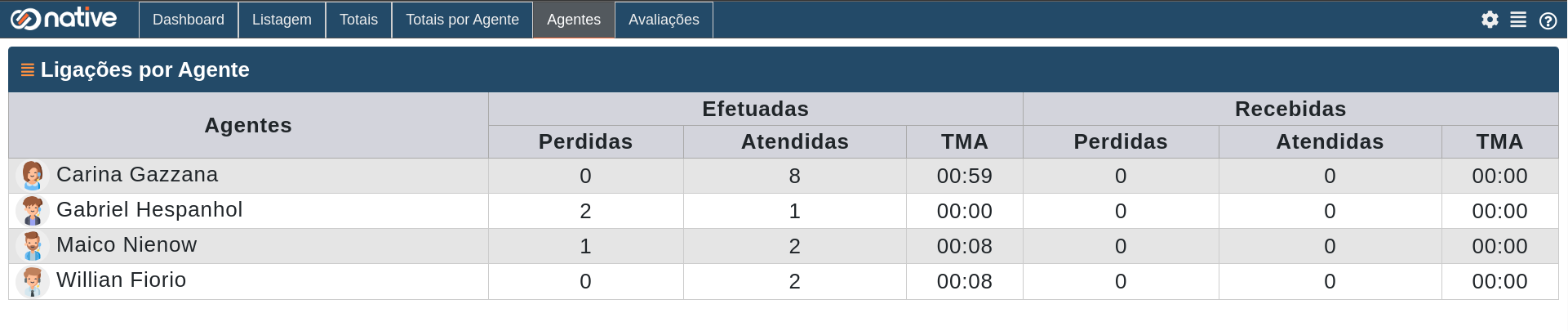Open the list menu icon
Screen dimensions: 1568x331
[1518, 20]
